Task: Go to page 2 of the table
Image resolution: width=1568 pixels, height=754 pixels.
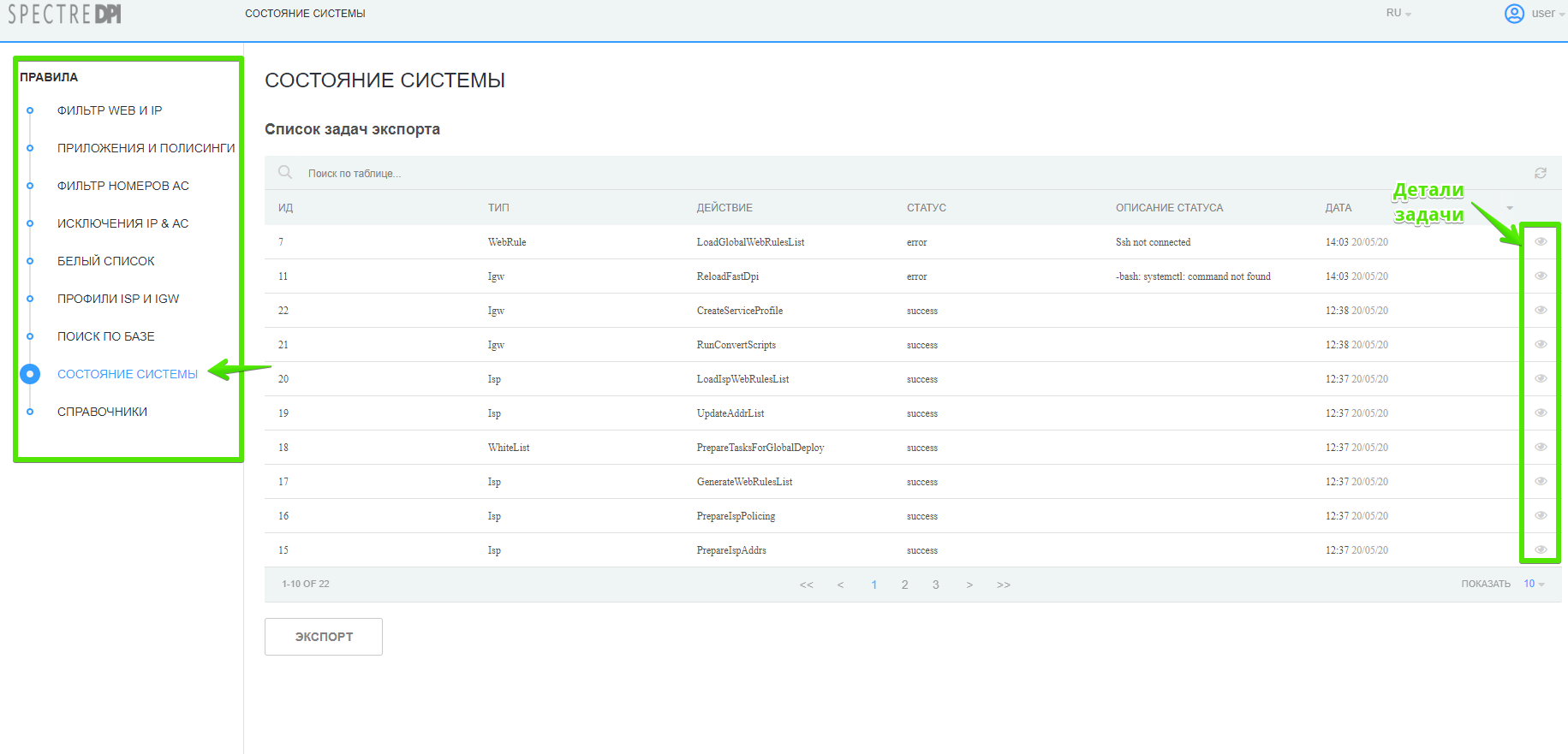Action: pyautogui.click(x=904, y=585)
